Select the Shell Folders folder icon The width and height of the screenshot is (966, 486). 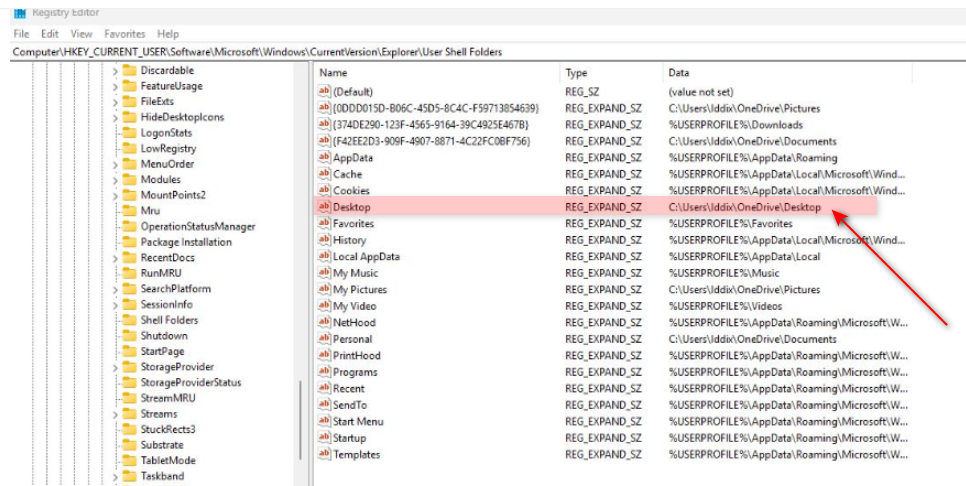tap(129, 320)
